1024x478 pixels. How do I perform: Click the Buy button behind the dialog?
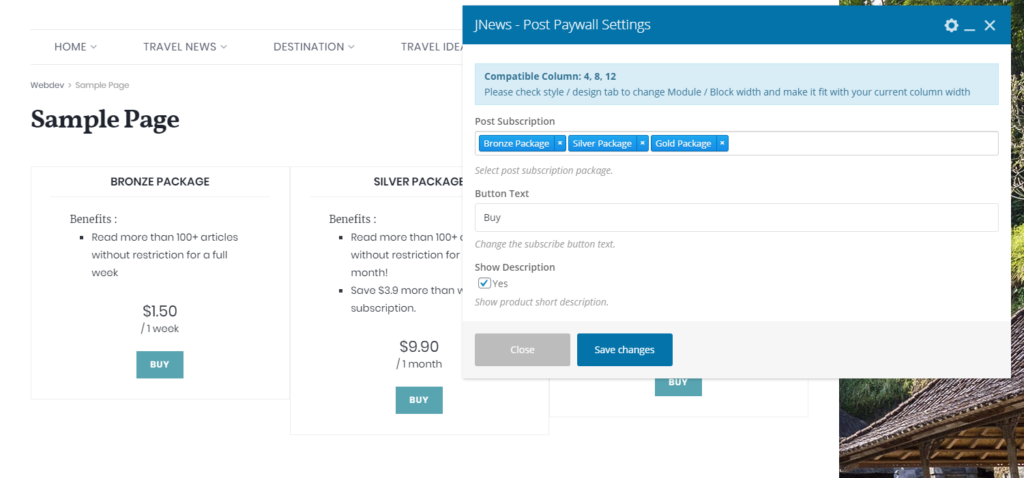678,383
